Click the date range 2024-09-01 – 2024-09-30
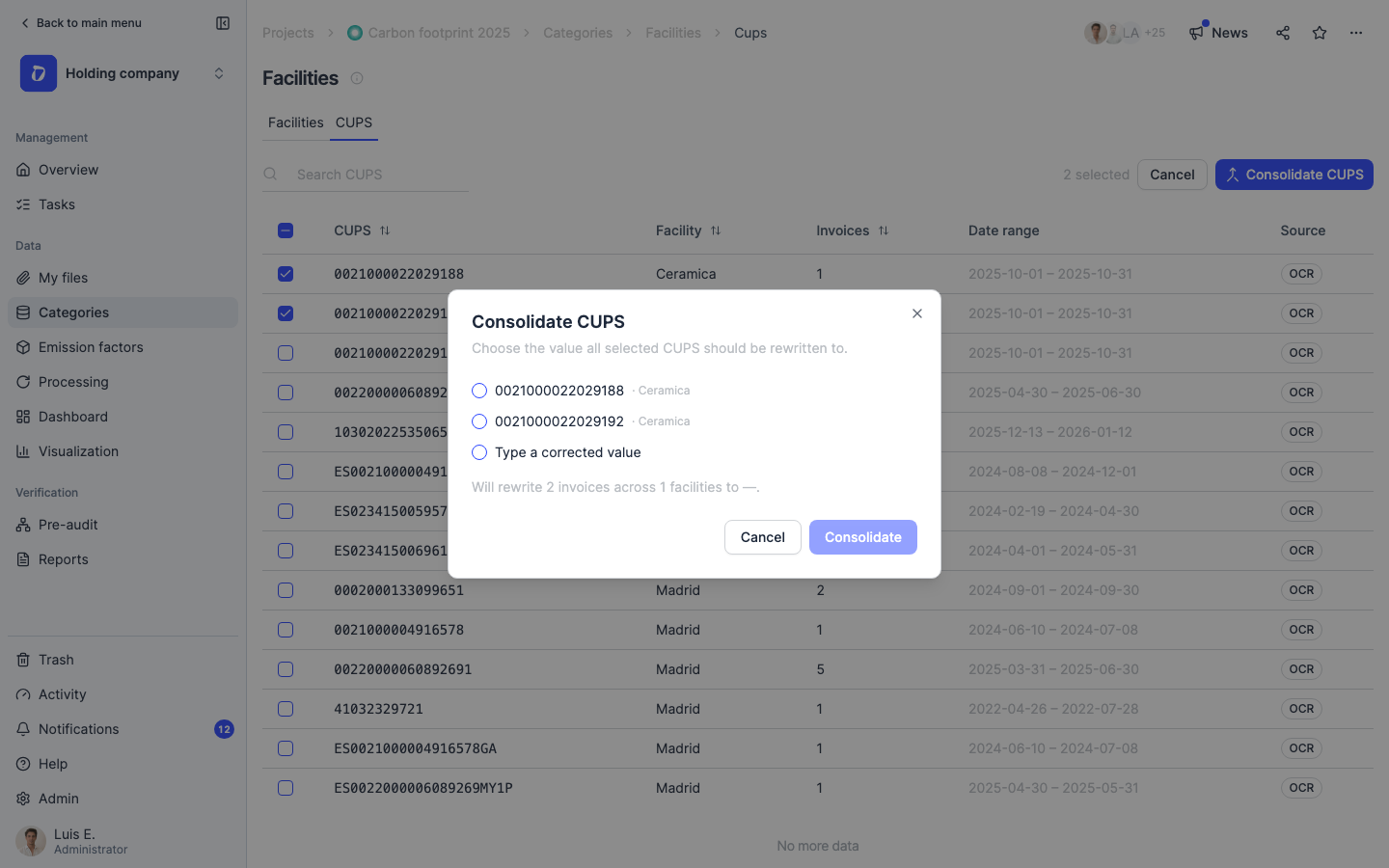1389x868 pixels. pyautogui.click(x=1053, y=590)
